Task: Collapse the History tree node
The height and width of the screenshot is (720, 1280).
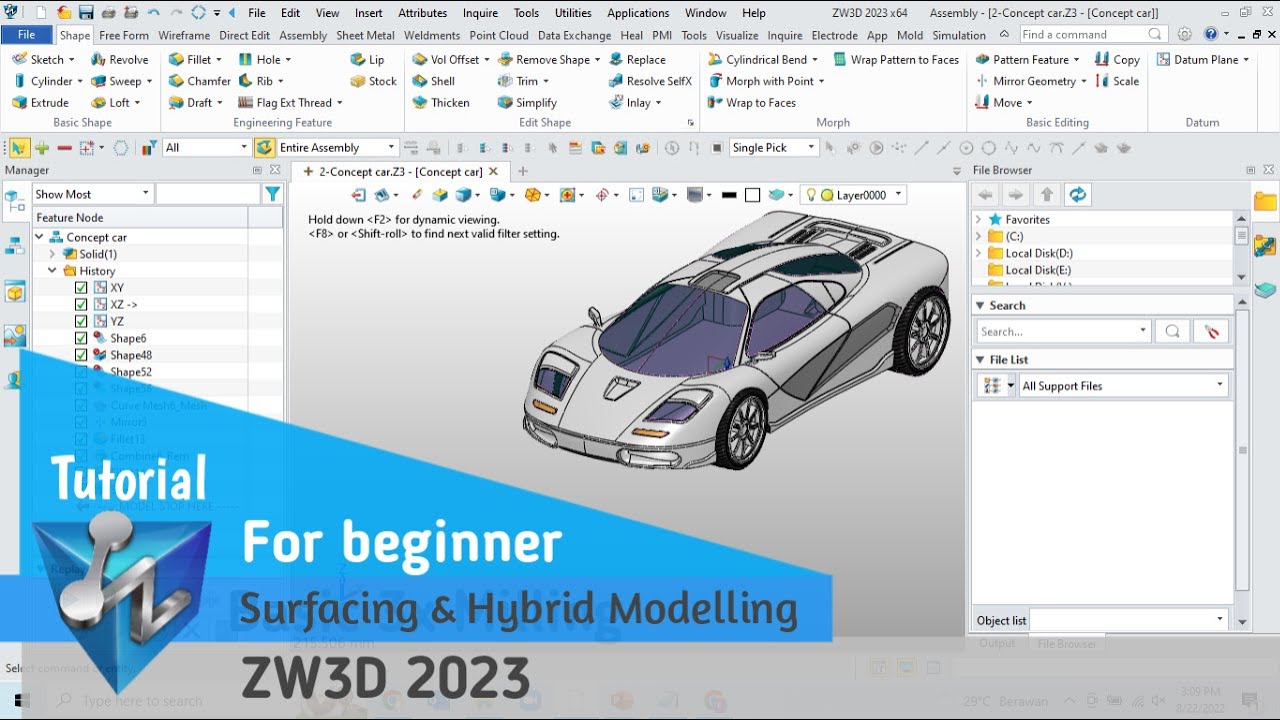Action: coord(52,271)
